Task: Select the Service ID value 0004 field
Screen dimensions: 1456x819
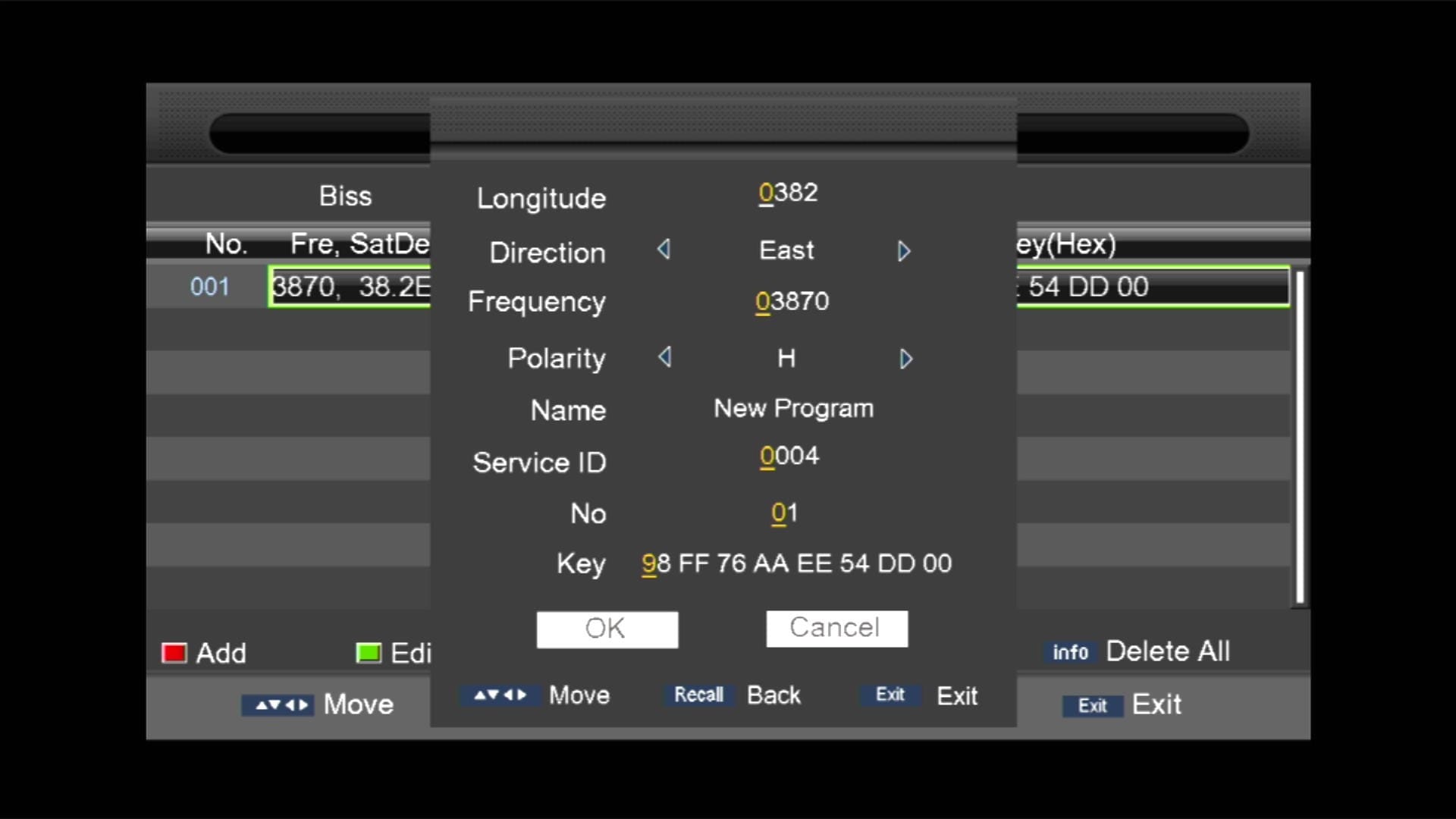Action: (789, 457)
